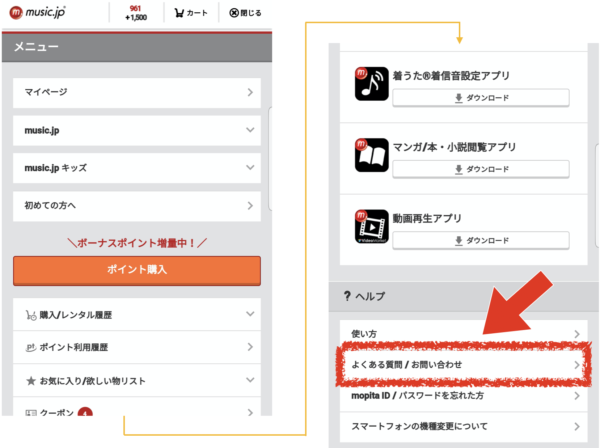600x448 pixels.
Task: Download the 着うた着信音設定アプリ
Action: 481,98
